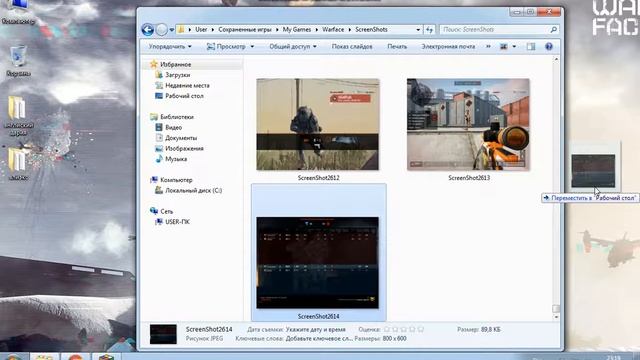Screen dimensions: 640x360
Task: Open 'Видео' library
Action: [x=173, y=128]
